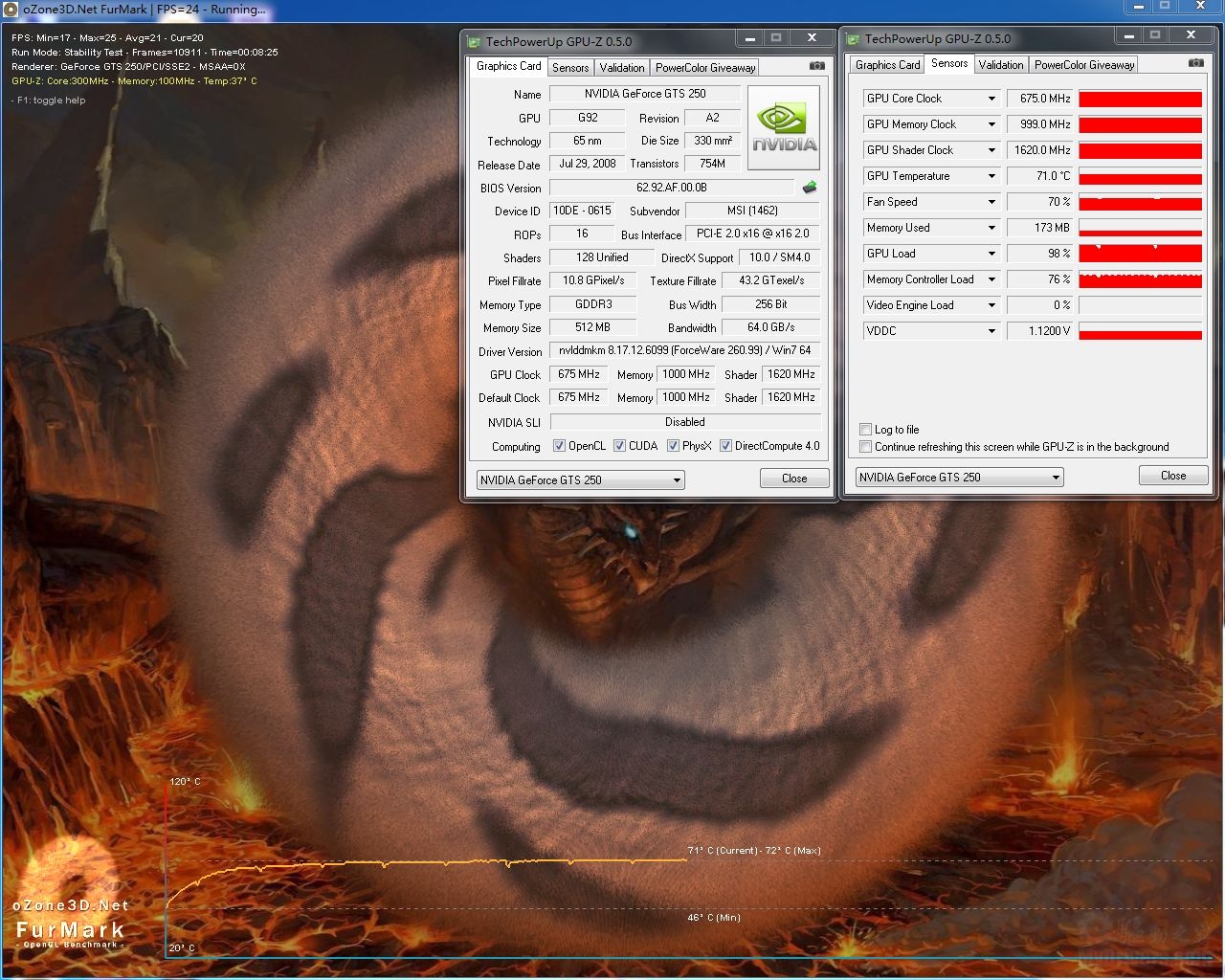The image size is (1225, 980).
Task: Open GPU selector dropdown in Sensors window
Action: click(x=959, y=478)
